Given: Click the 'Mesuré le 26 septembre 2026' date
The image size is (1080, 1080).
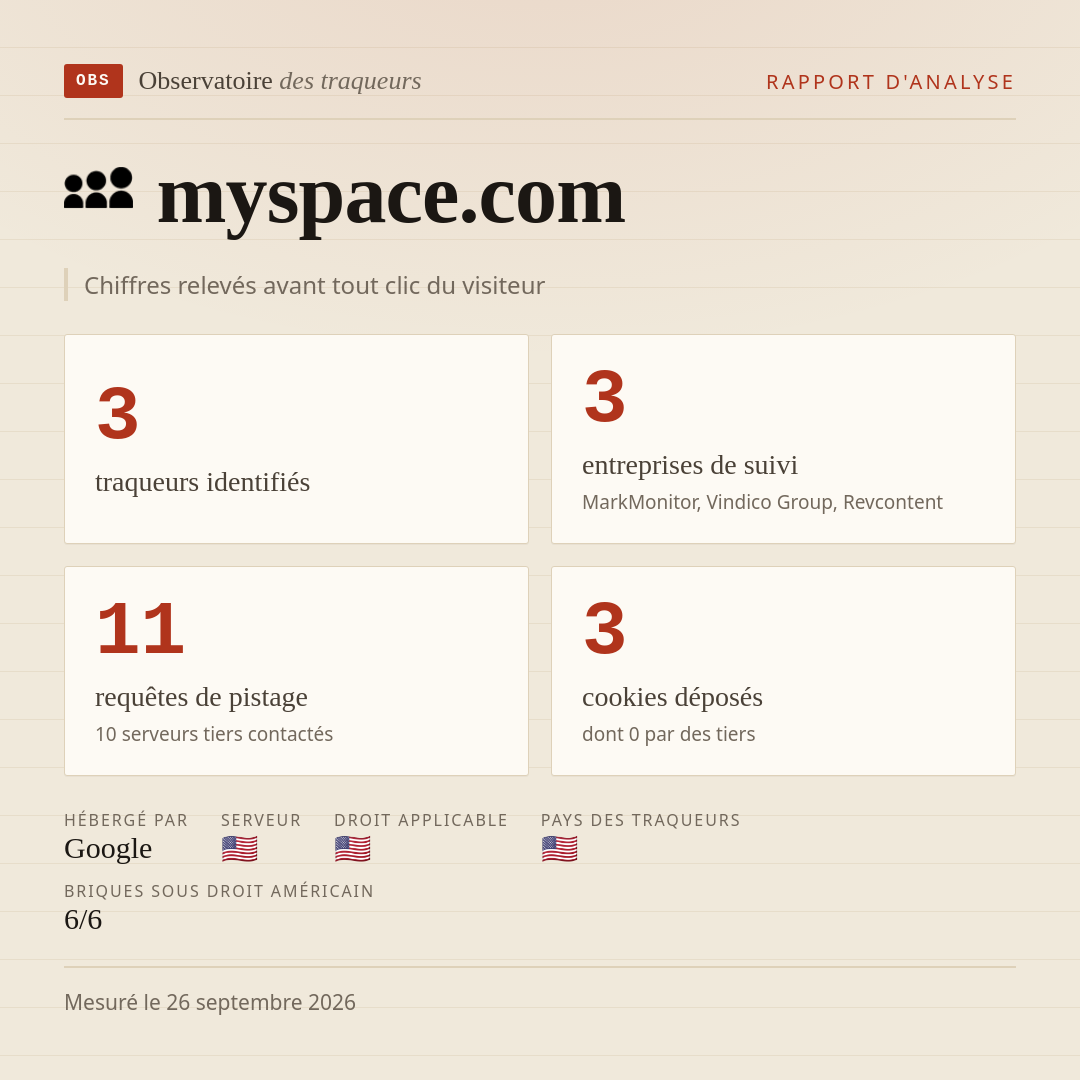Looking at the screenshot, I should coord(210,1002).
